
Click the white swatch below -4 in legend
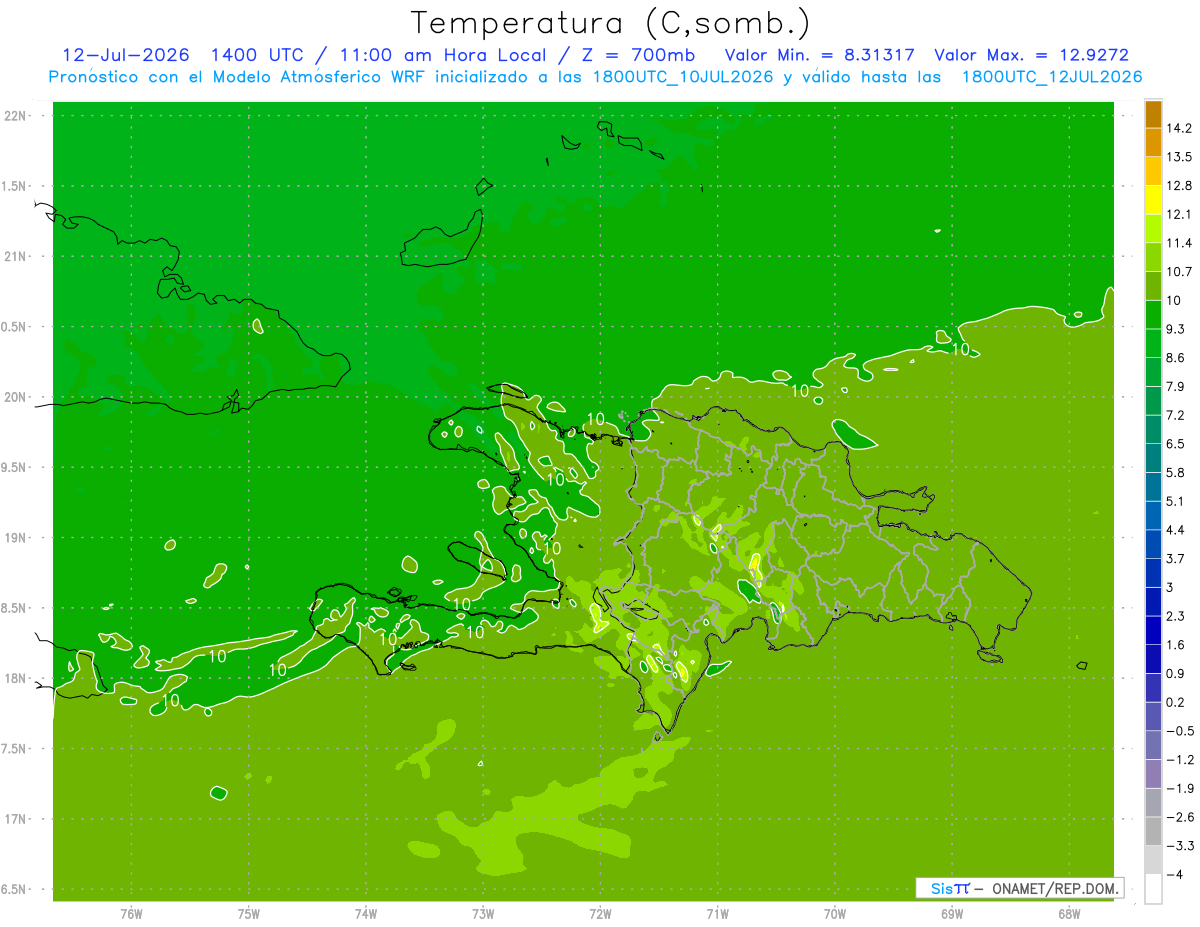point(1153,888)
